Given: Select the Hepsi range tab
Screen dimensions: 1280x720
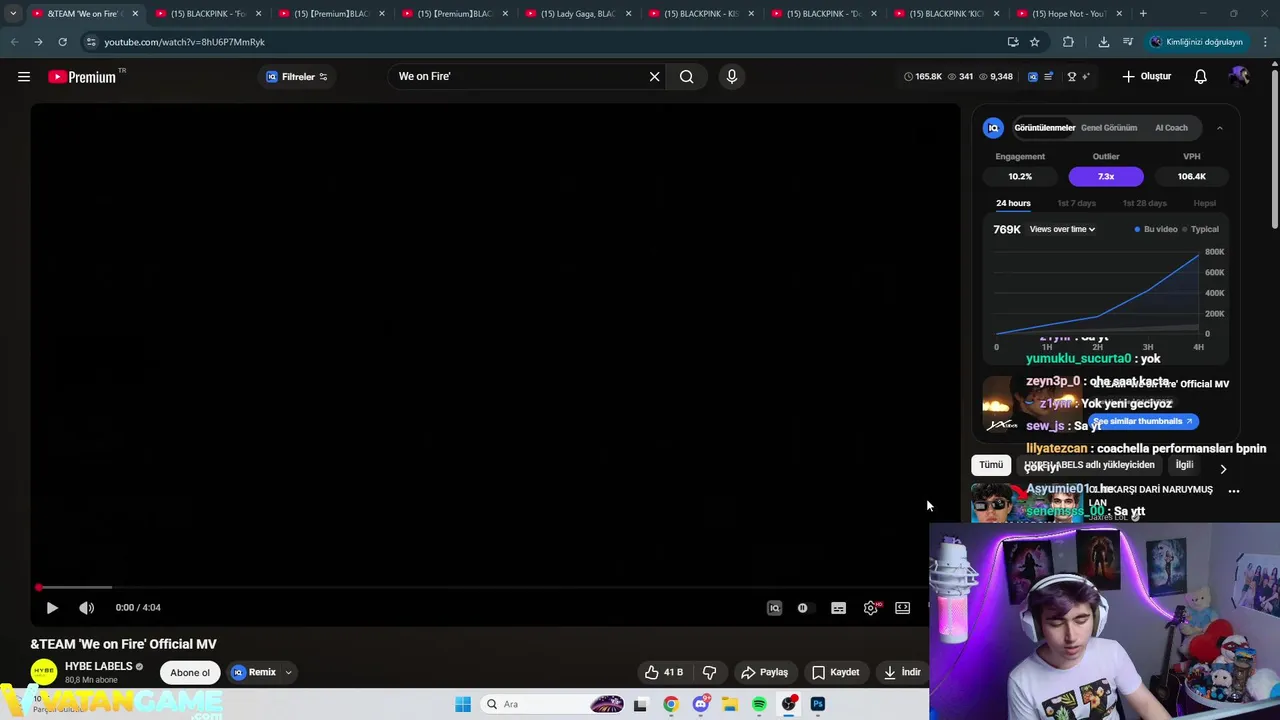Looking at the screenshot, I should point(1204,204).
